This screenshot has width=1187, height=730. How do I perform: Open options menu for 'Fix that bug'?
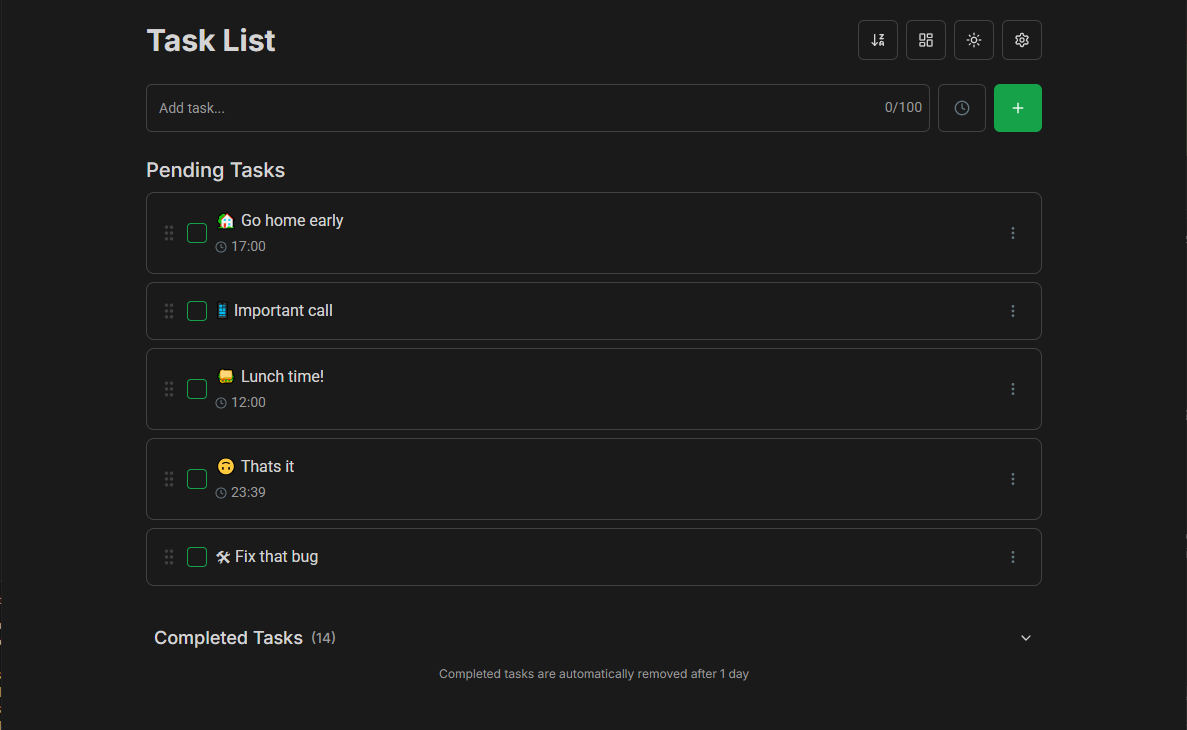point(1012,556)
